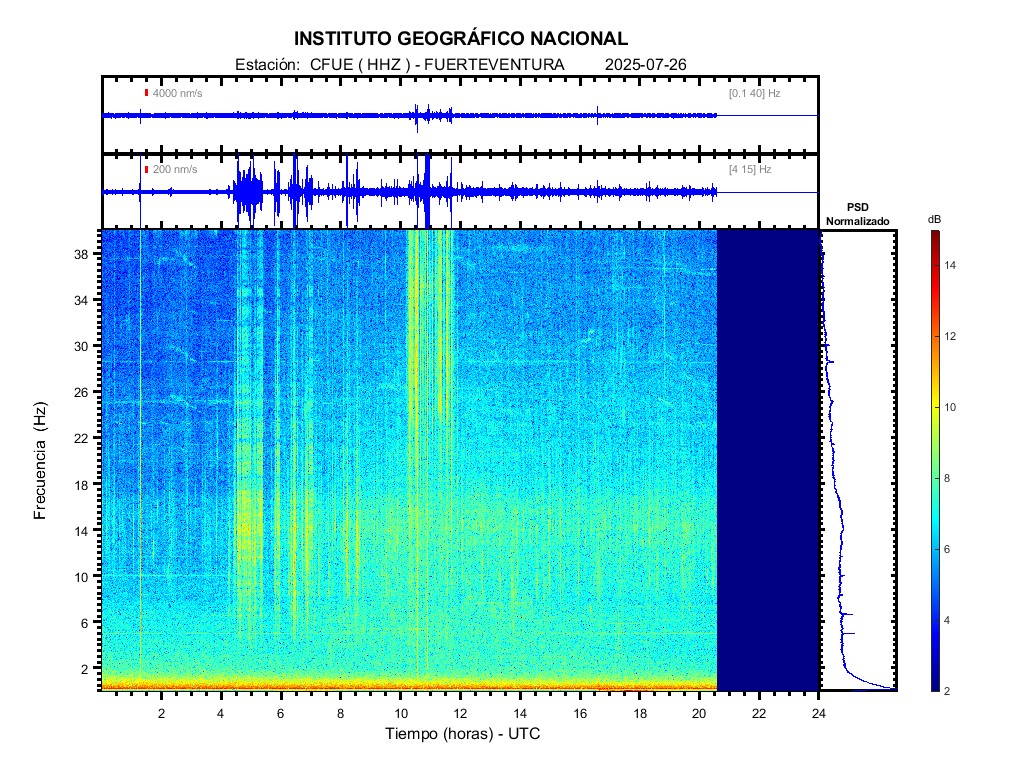The image size is (1024, 768).
Task: Click the Tiempo (horas) - UTC axis label
Action: (x=462, y=733)
